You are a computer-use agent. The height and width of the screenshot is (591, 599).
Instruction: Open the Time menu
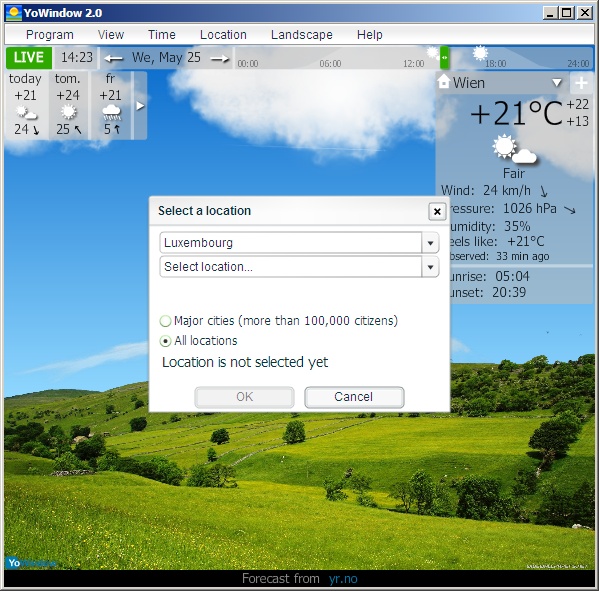162,35
